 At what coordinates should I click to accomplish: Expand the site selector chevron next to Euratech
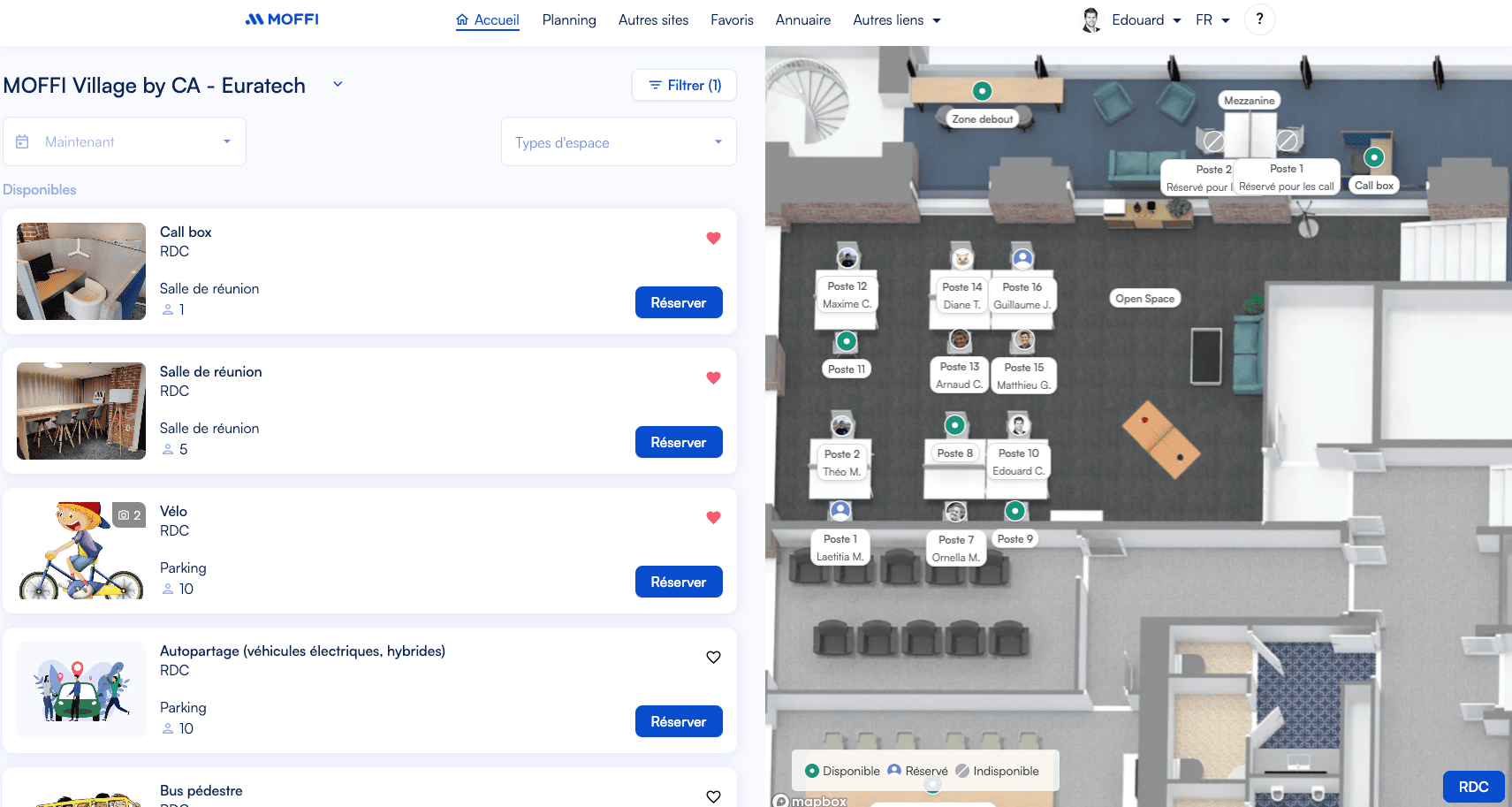coord(338,85)
